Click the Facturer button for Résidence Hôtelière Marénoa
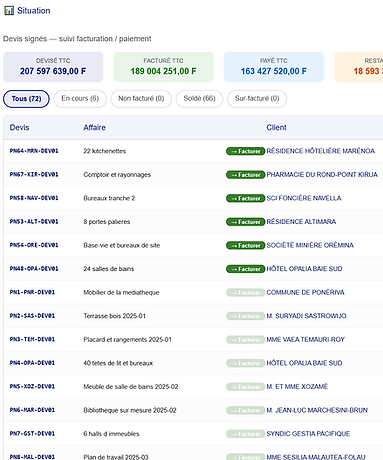Screen dimensions: 383x460 (245, 151)
